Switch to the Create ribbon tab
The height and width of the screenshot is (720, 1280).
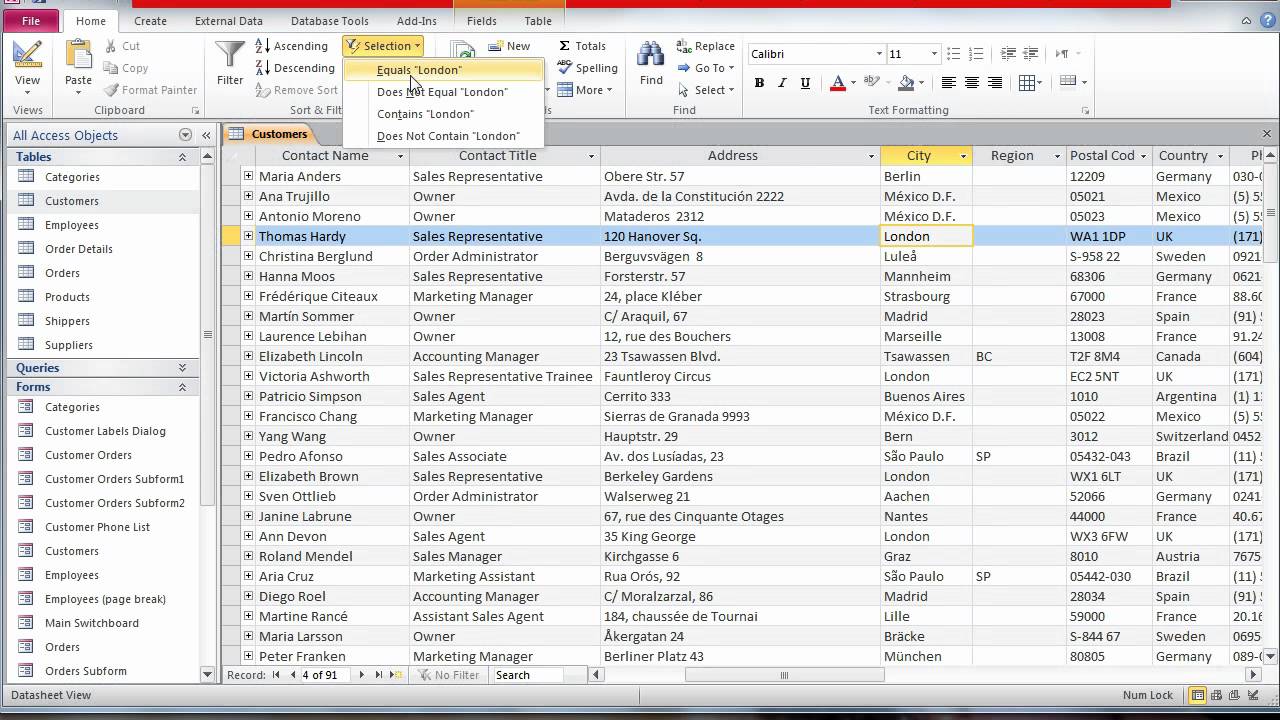150,21
